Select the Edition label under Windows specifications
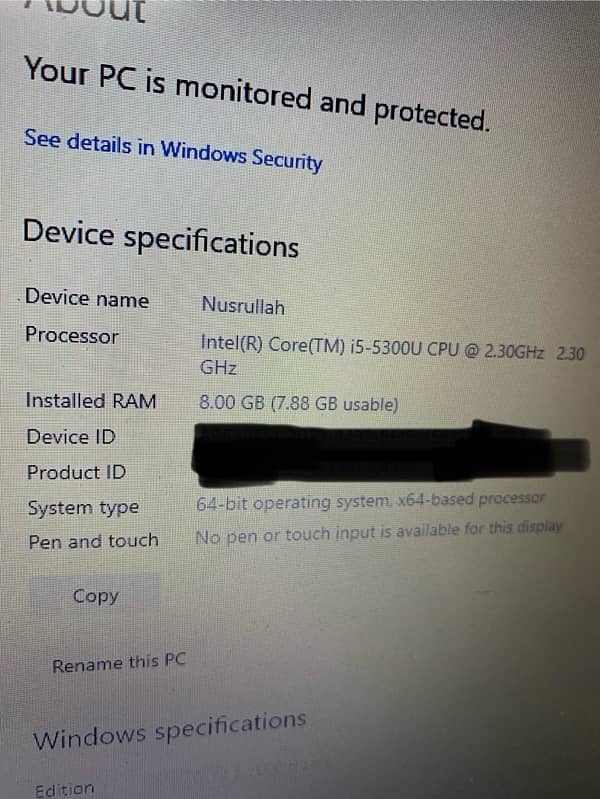 [65, 790]
